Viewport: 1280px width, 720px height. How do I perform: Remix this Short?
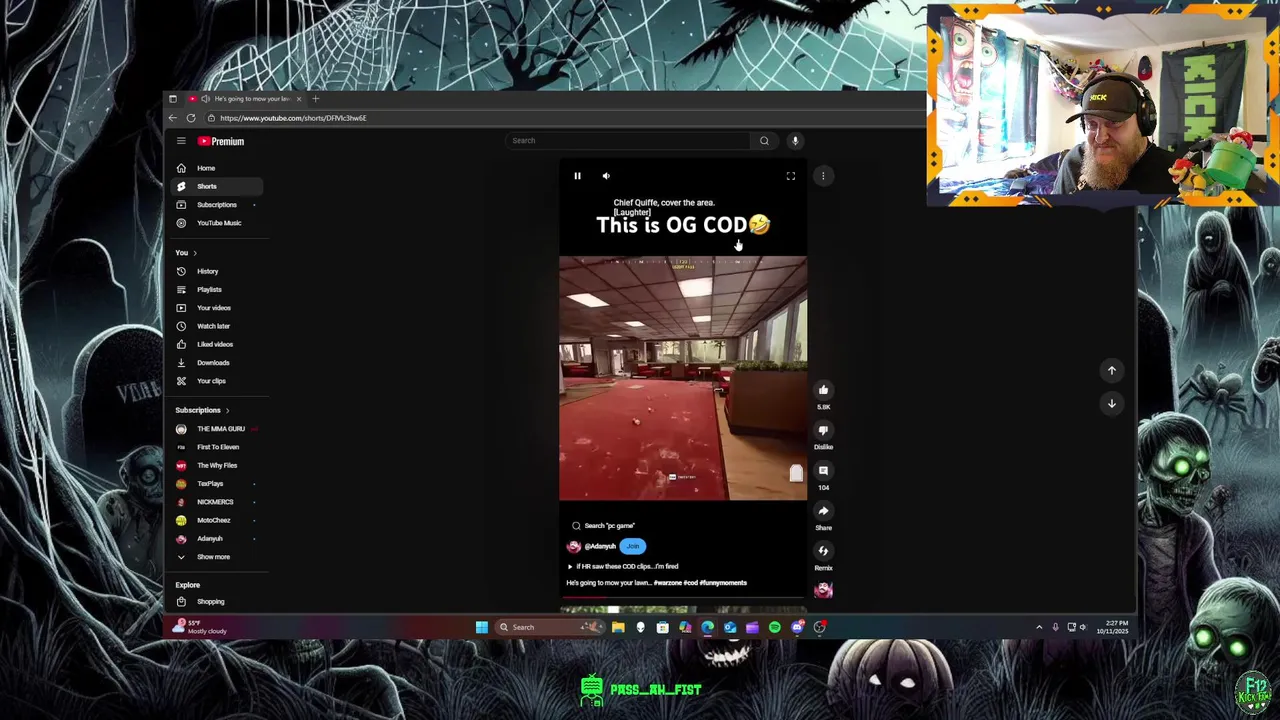(823, 551)
